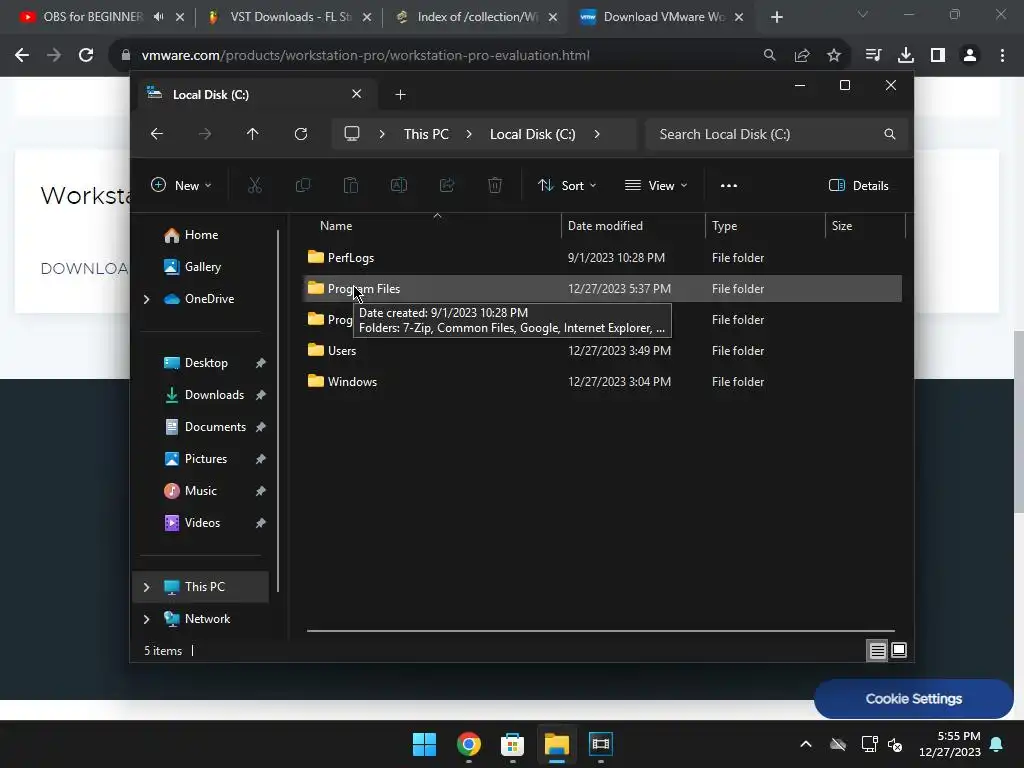Click chevron after Local Disk (C:) in breadcrumb
Viewport: 1024px width, 768px height.
coord(597,134)
